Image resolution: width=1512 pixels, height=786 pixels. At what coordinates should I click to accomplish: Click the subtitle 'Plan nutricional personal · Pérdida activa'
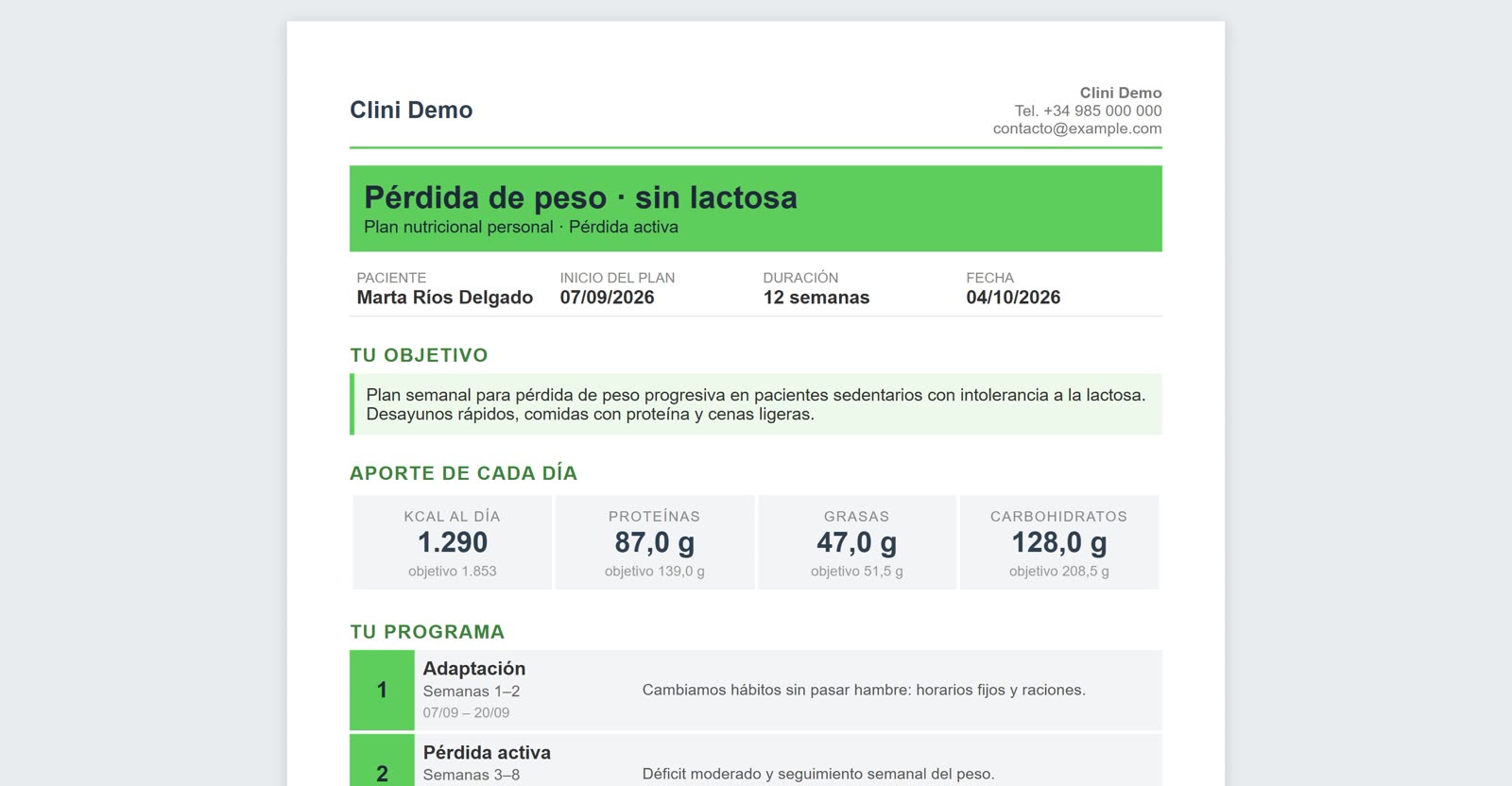click(x=521, y=227)
